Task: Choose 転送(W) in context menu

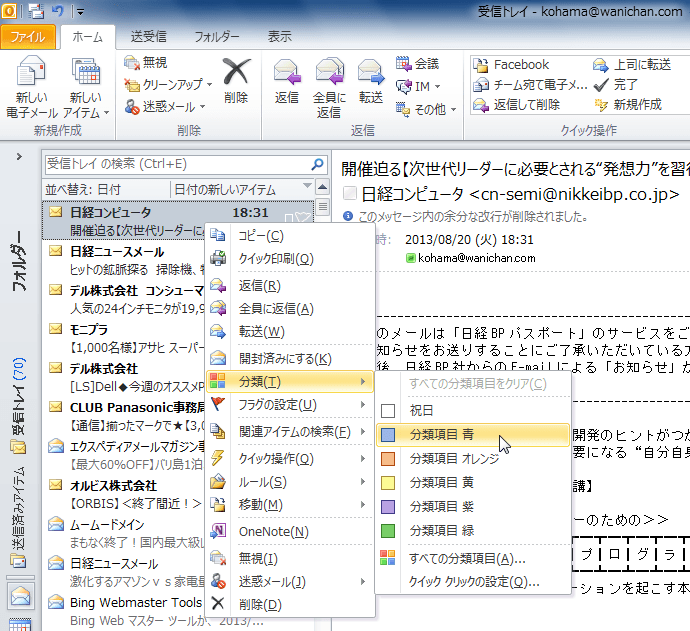Action: click(x=290, y=331)
